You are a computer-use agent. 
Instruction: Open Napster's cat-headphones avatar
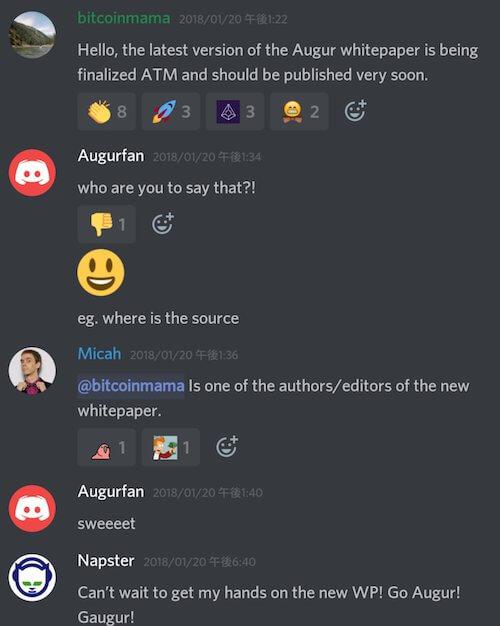[x=32, y=577]
